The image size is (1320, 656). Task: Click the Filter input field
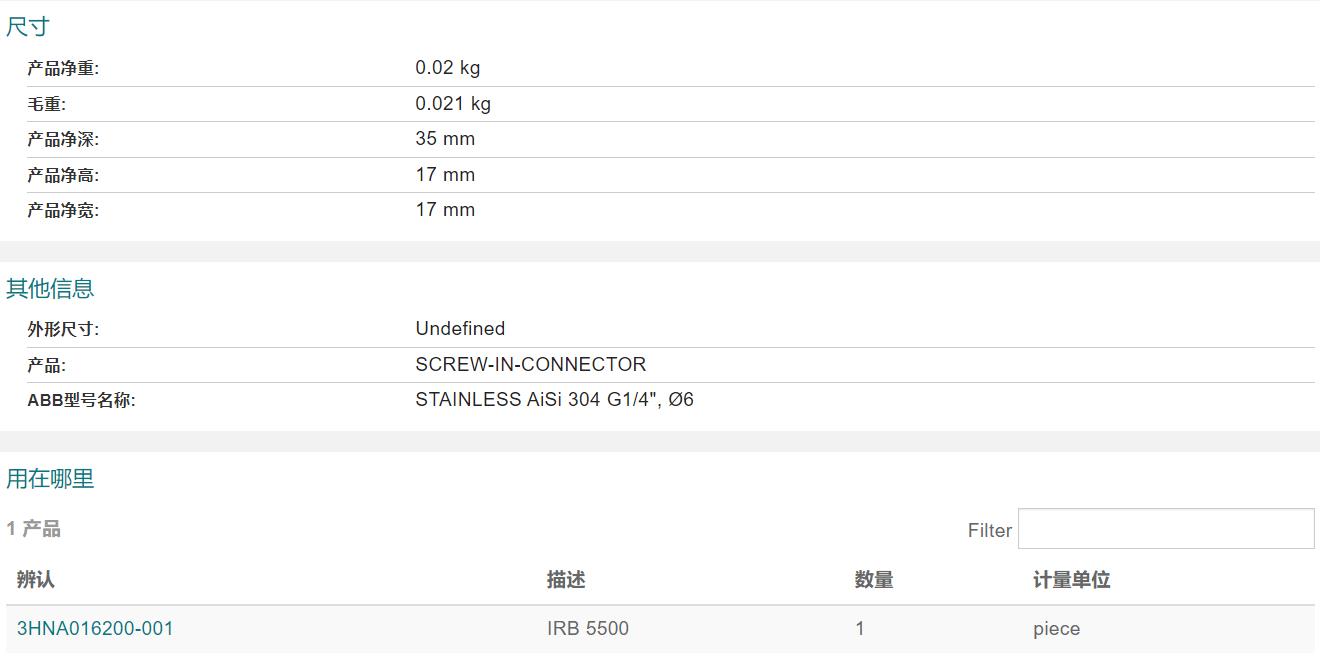[1166, 529]
